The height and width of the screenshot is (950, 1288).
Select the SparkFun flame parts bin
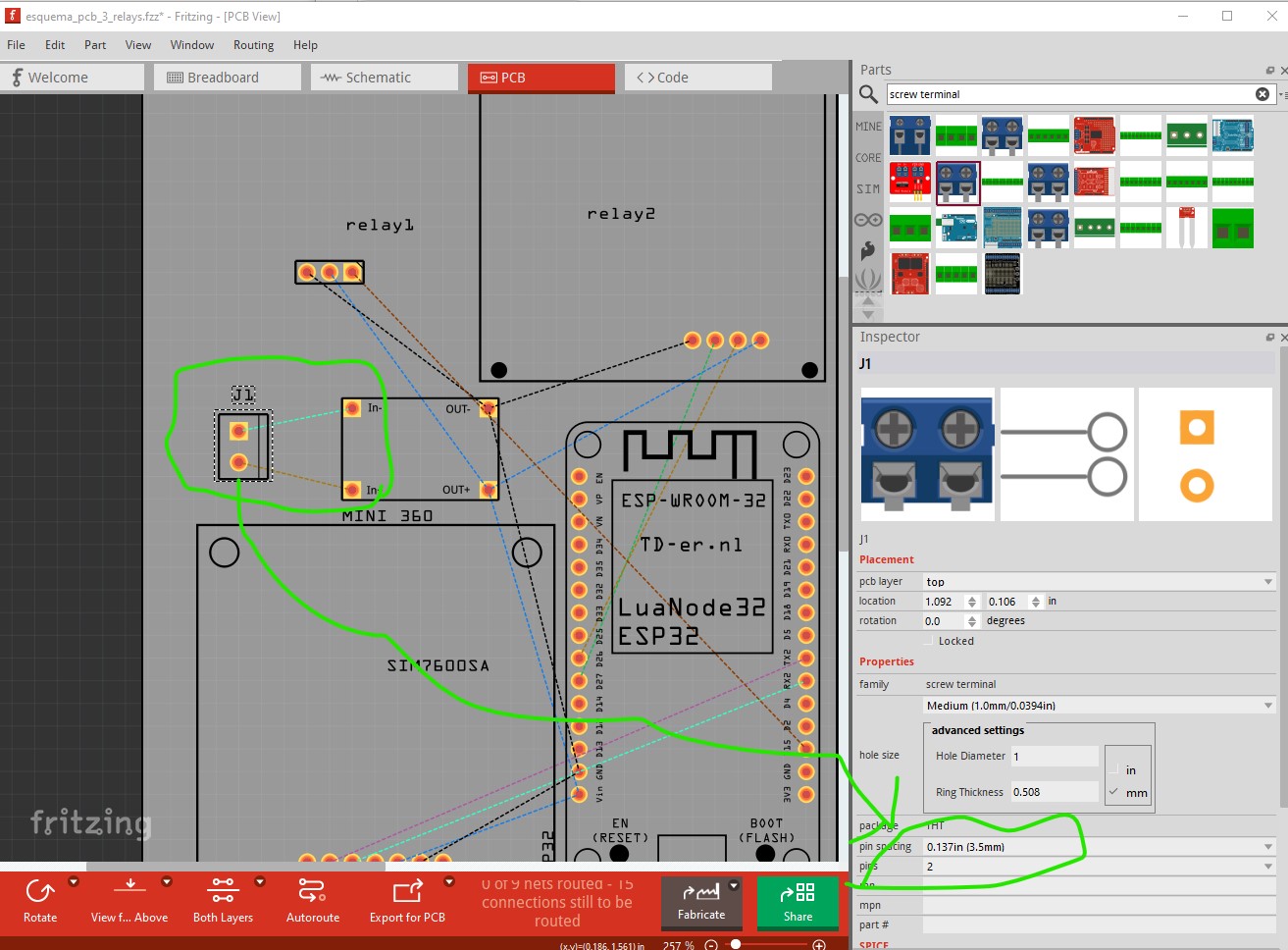click(x=868, y=251)
